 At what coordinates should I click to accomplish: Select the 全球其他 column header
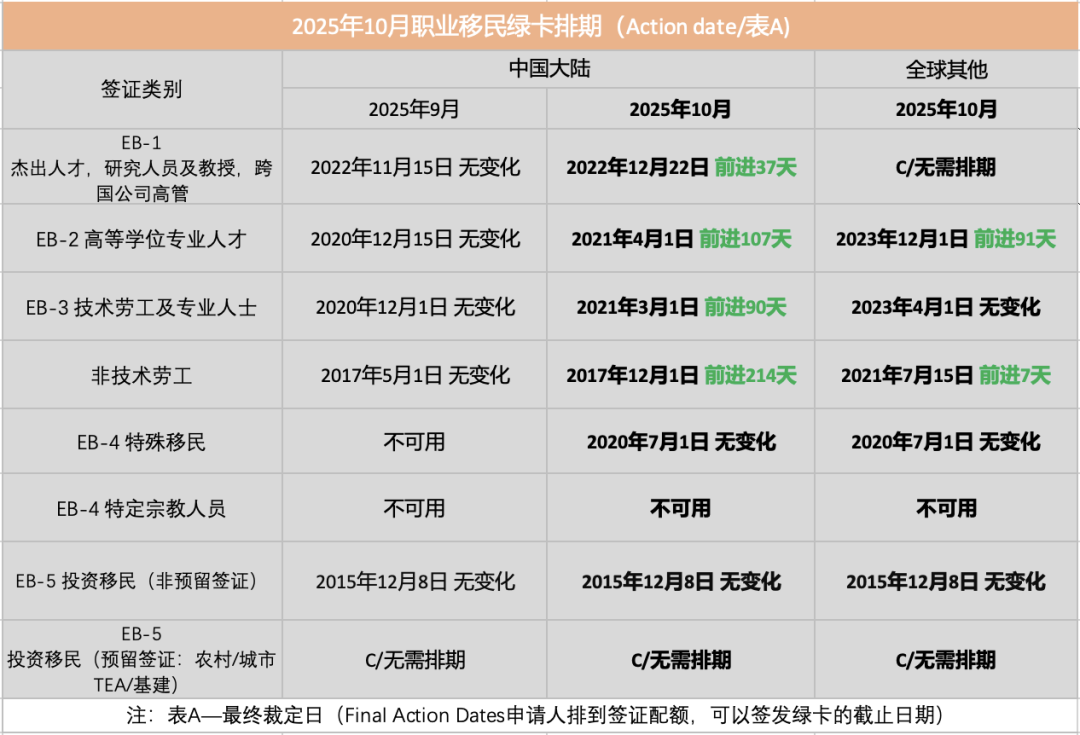tap(945, 69)
